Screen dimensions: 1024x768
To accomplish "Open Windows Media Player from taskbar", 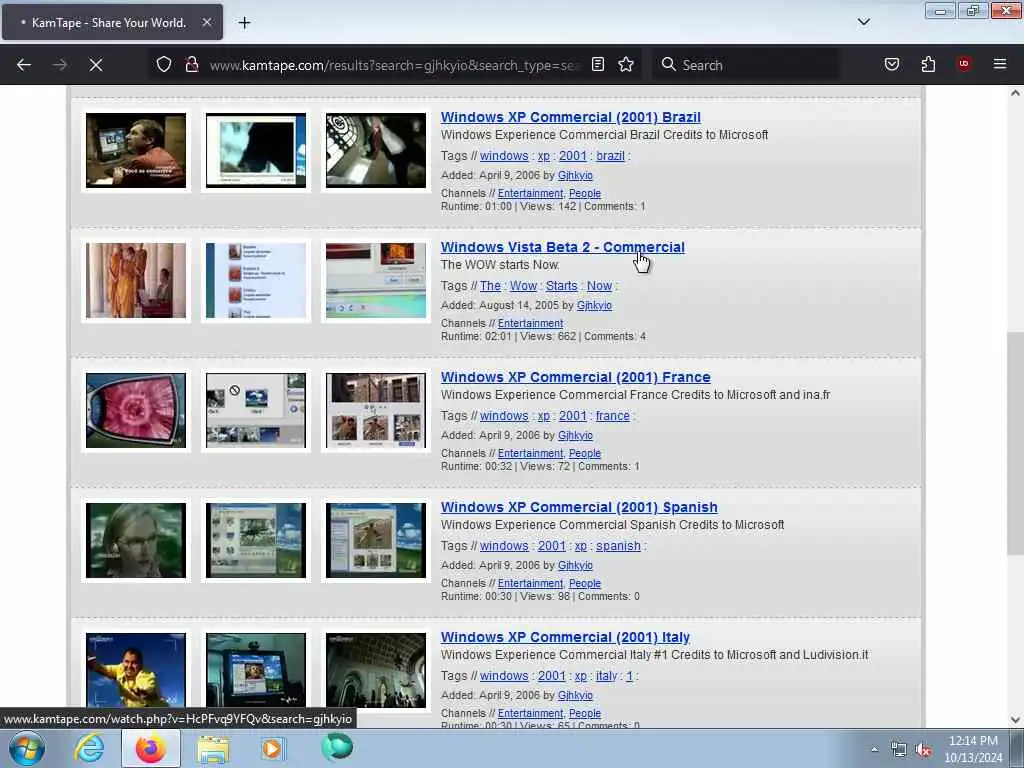I will click(272, 748).
